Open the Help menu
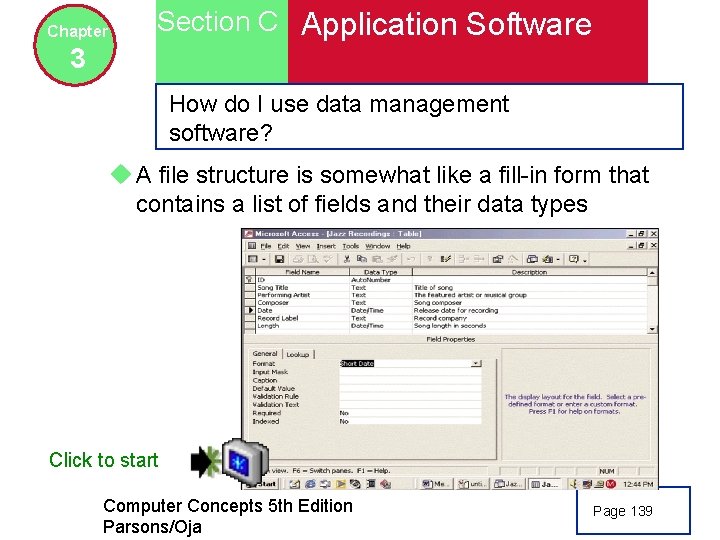This screenshot has height=540, width=720. [403, 246]
